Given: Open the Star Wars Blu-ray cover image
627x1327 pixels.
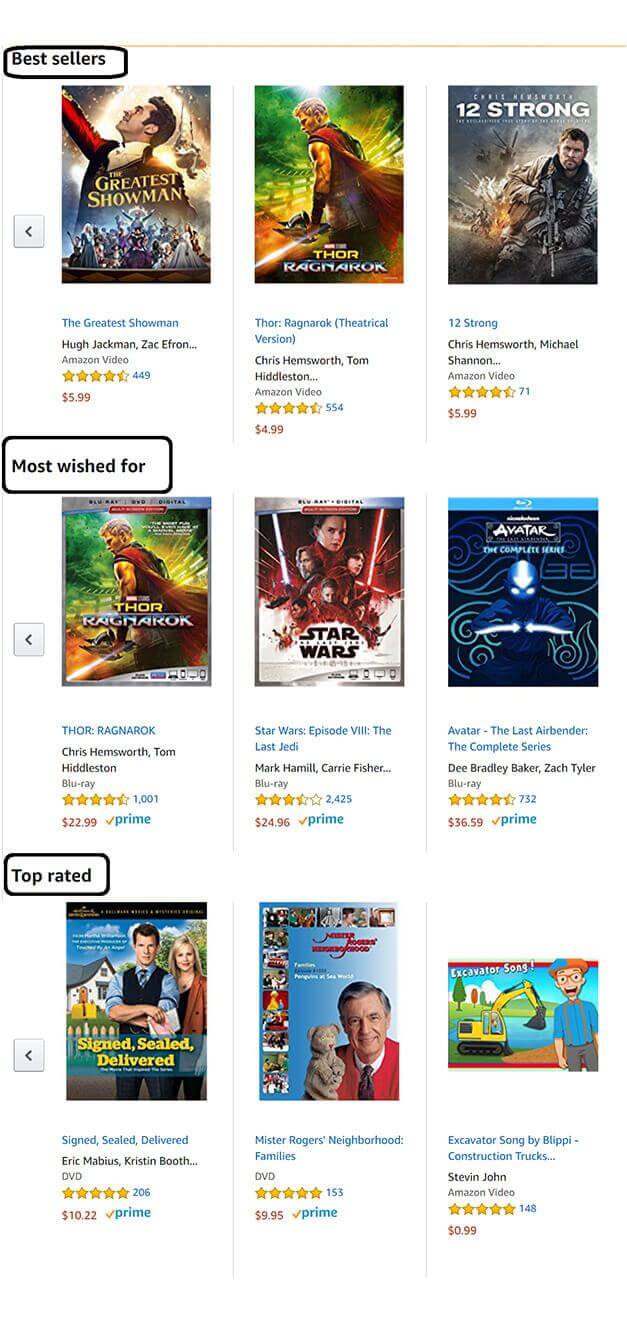Looking at the screenshot, I should [x=329, y=591].
